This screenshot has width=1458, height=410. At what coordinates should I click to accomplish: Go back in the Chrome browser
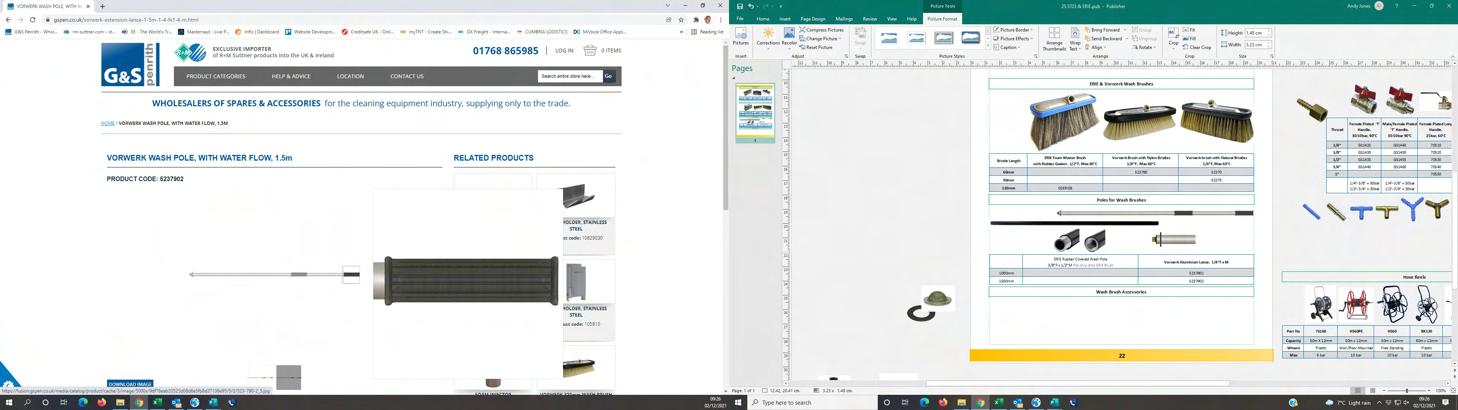click(x=8, y=19)
